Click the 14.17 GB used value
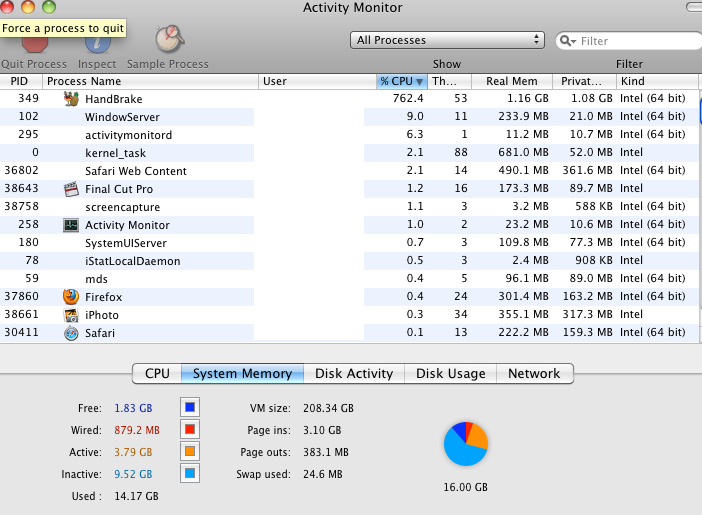The width and height of the screenshot is (702, 515). [136, 496]
